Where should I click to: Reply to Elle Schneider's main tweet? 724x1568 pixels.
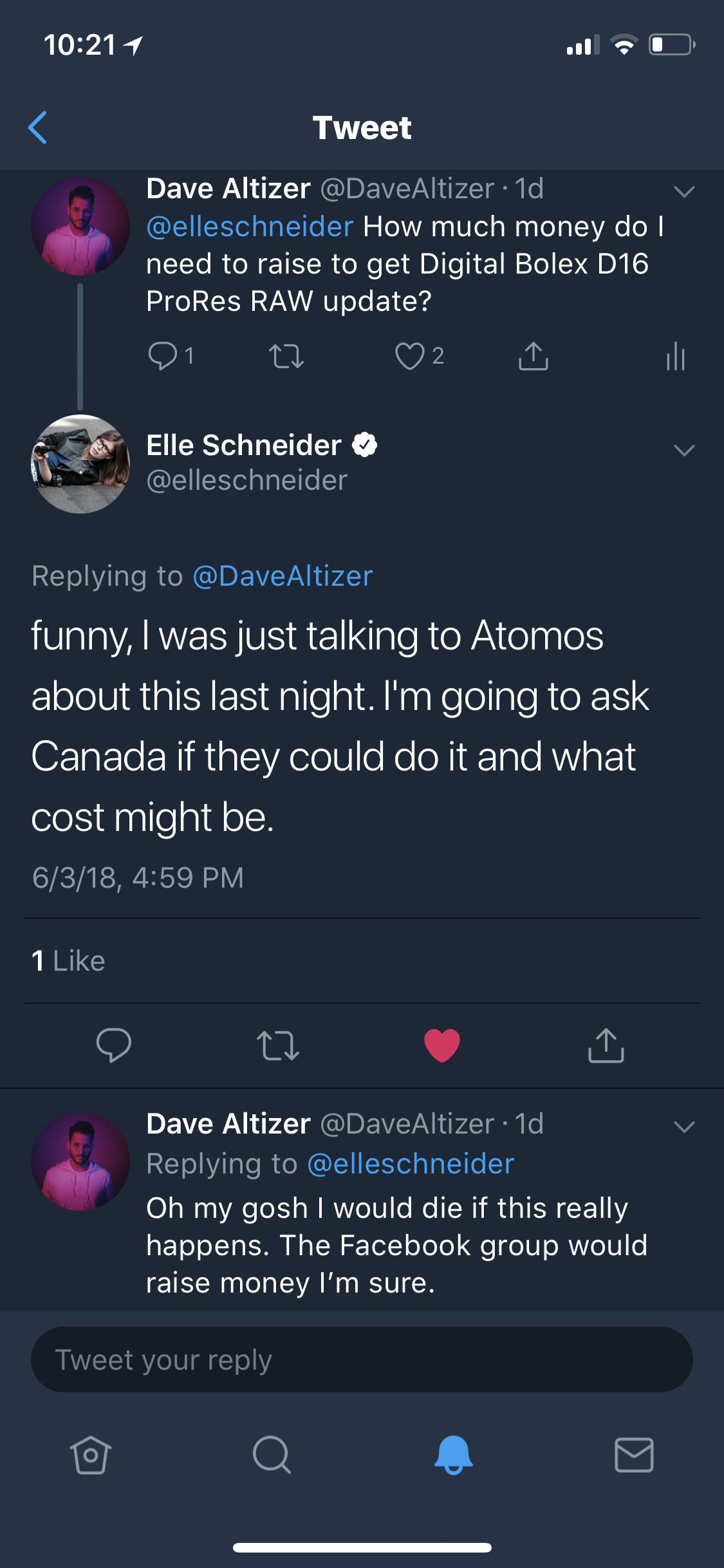114,1045
